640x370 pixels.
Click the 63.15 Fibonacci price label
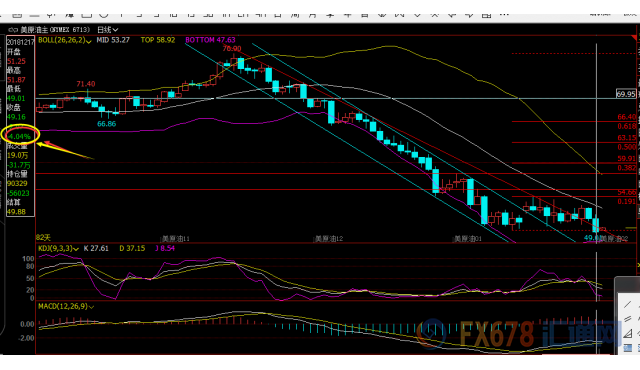627,137
